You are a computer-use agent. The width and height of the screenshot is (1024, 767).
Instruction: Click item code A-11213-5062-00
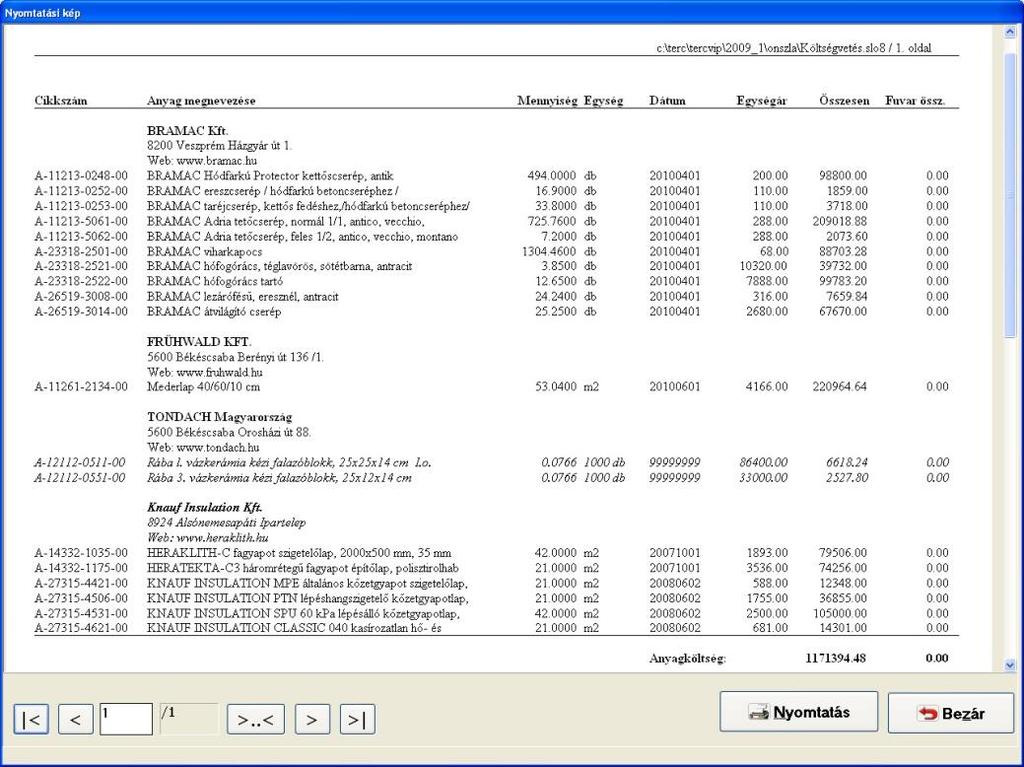pos(81,237)
